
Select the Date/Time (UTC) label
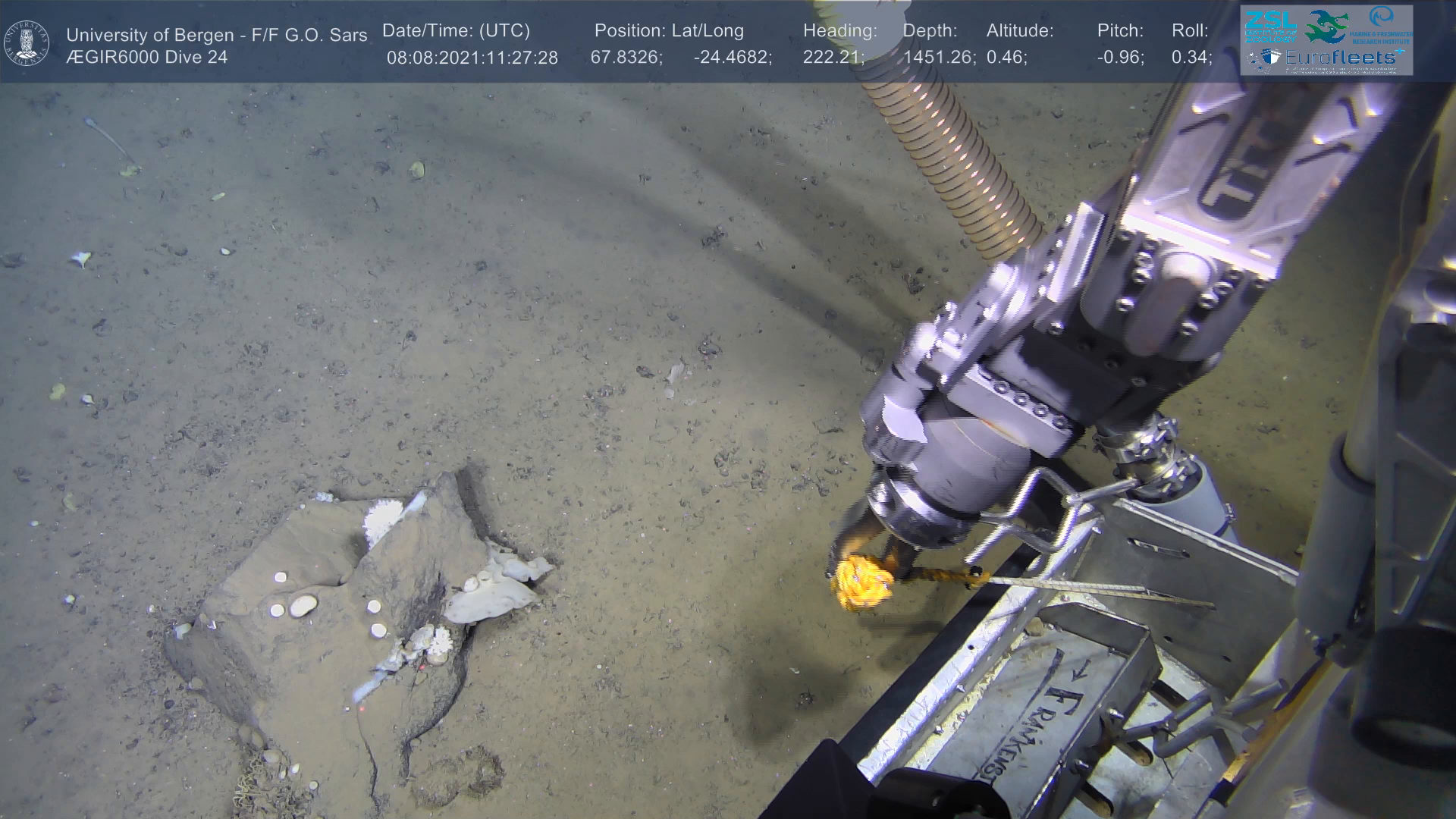(456, 31)
